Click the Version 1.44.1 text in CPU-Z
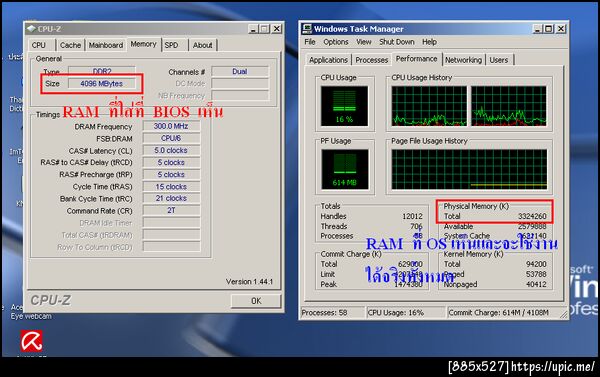The height and width of the screenshot is (377, 600). (x=249, y=282)
